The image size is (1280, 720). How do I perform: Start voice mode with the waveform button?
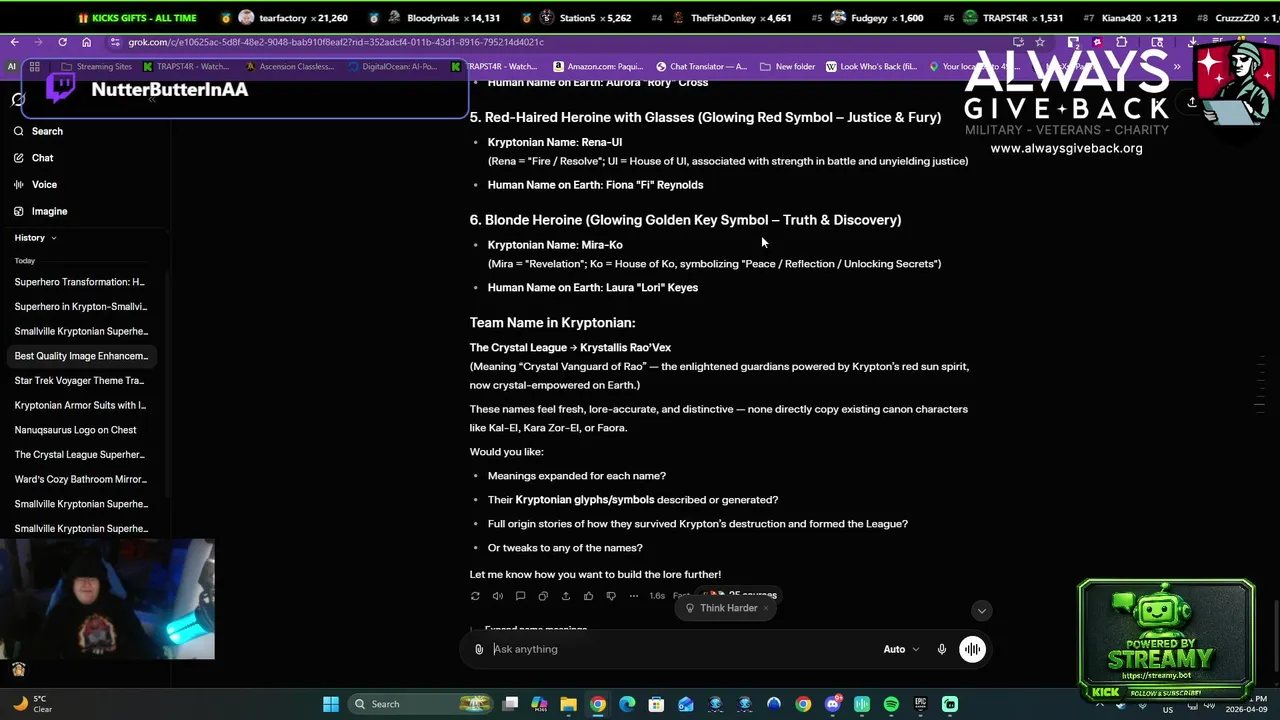point(972,649)
